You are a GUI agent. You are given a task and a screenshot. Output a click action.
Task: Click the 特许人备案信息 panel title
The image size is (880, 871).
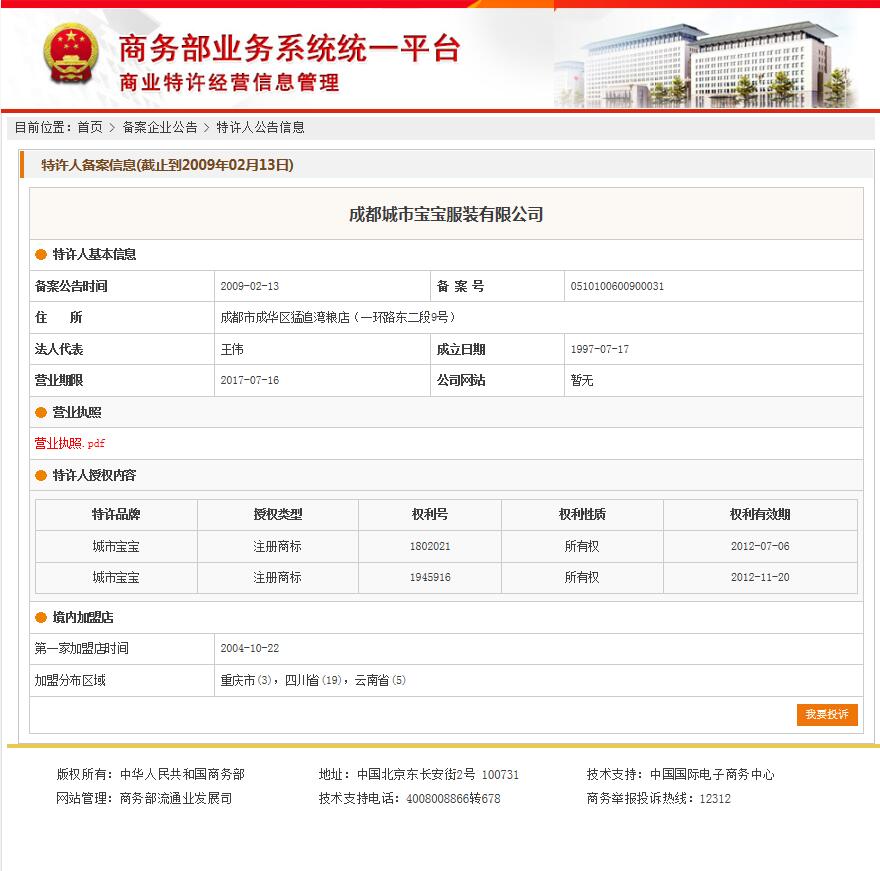[167, 165]
